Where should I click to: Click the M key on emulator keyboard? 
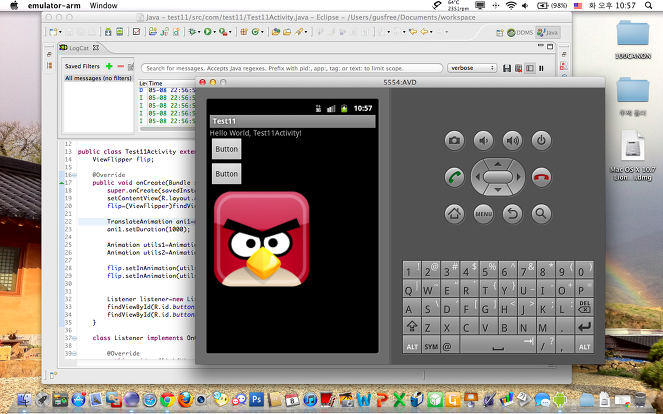tap(545, 326)
